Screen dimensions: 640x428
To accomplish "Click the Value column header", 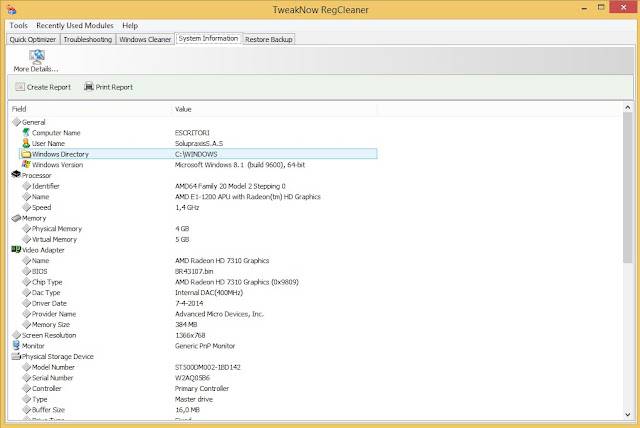I will (274, 109).
